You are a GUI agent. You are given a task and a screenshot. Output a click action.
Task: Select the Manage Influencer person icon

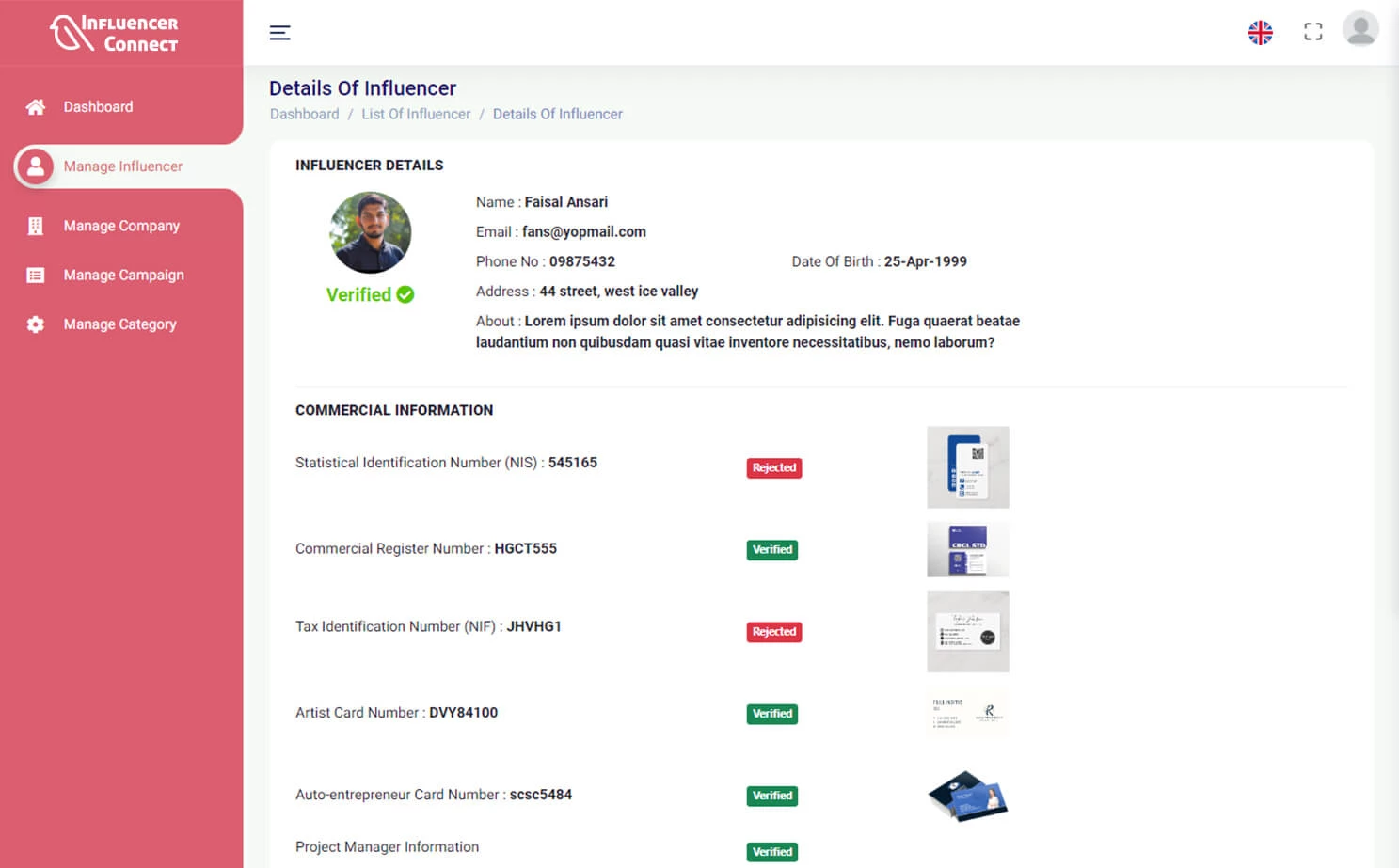35,166
